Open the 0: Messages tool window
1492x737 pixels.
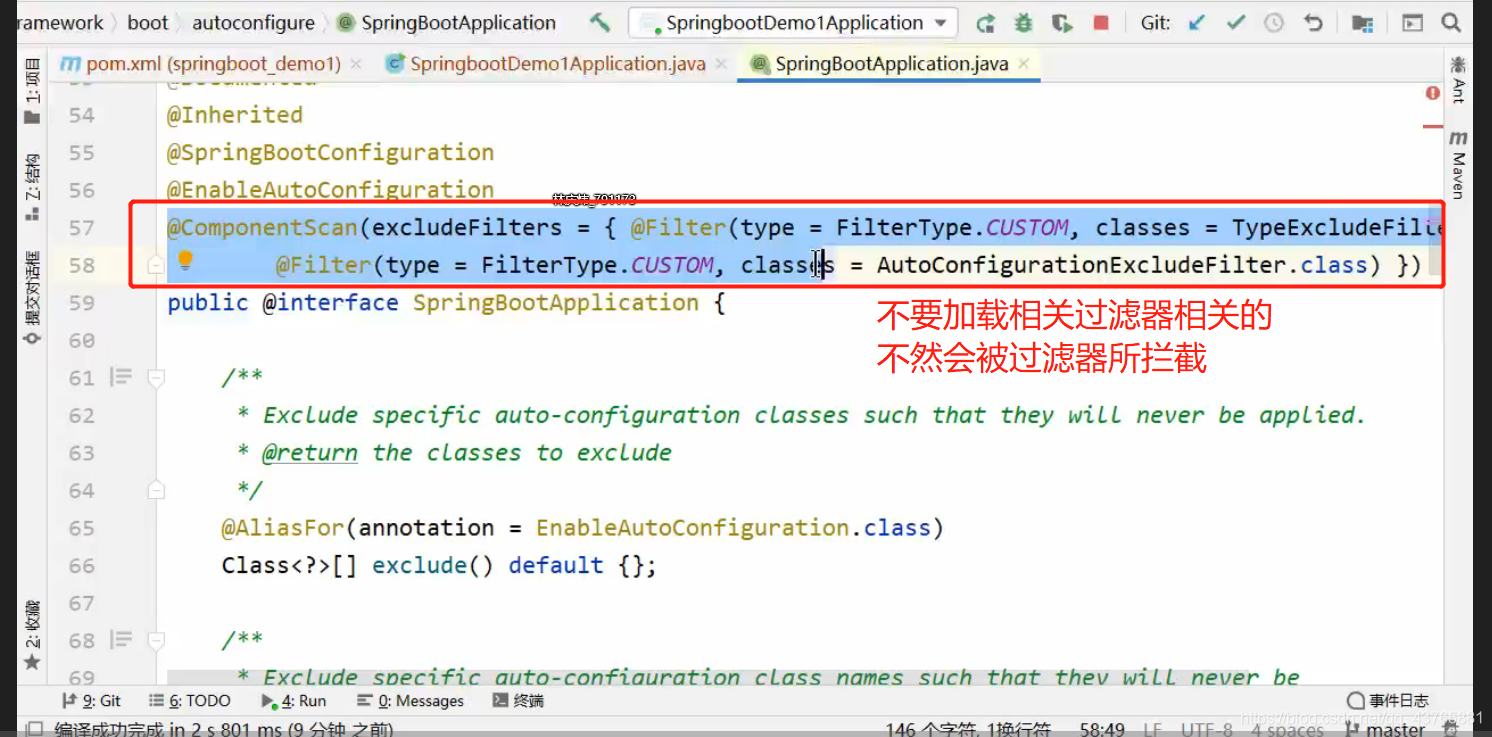tap(410, 701)
